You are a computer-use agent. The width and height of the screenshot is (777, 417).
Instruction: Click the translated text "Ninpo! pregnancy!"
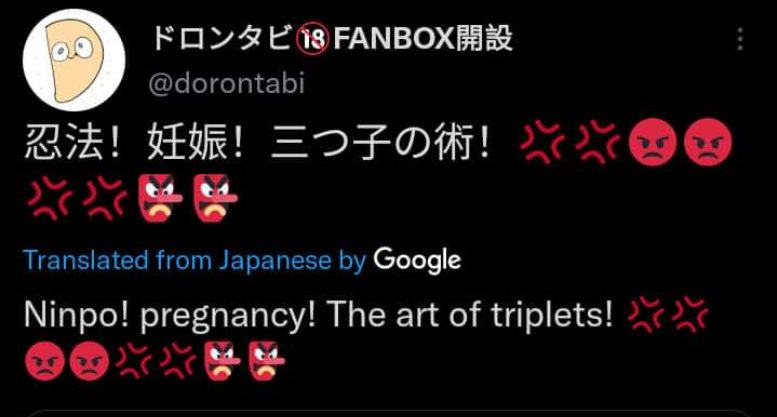tap(169, 315)
